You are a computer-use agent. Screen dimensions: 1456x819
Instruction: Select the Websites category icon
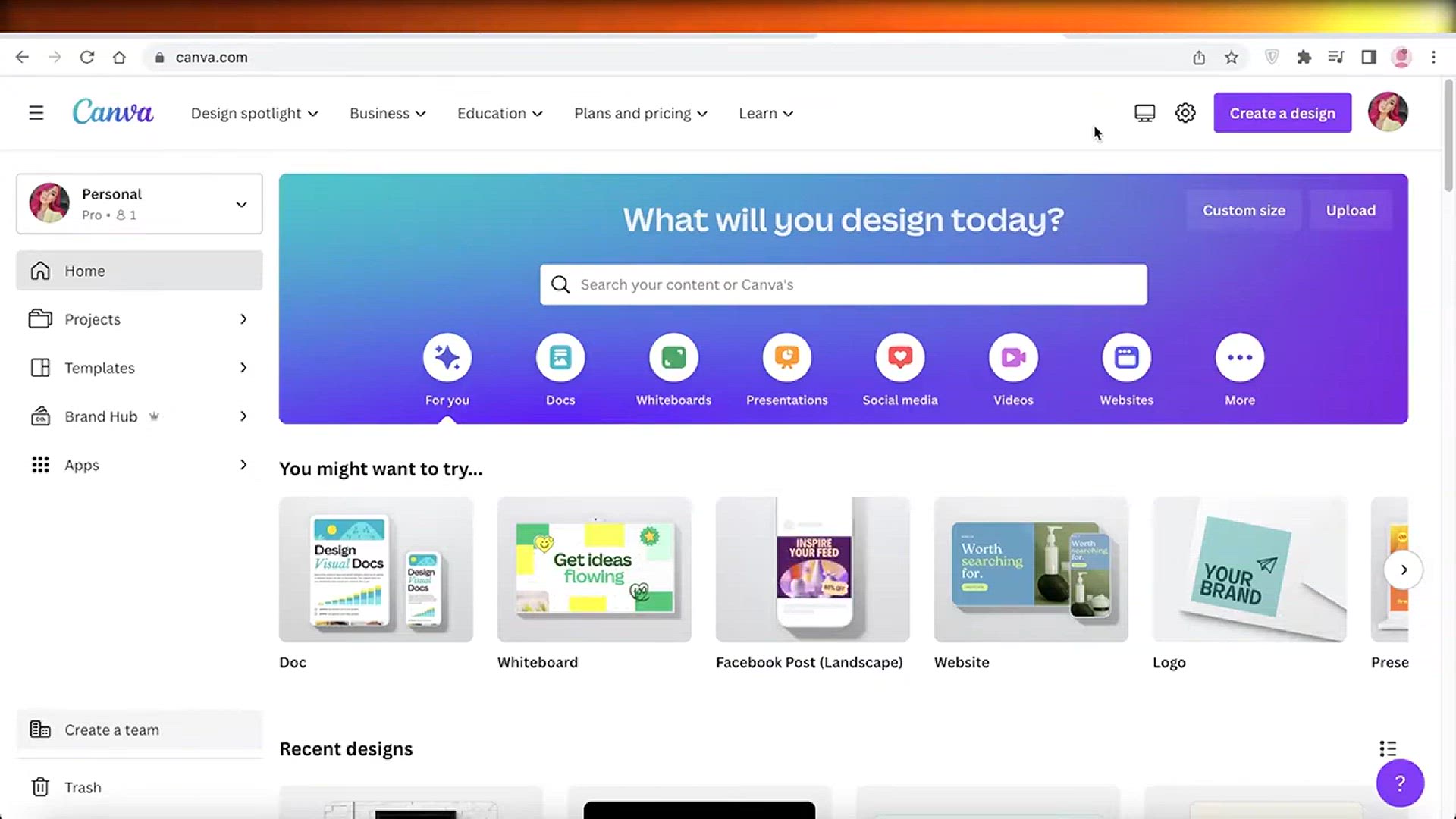(1127, 357)
